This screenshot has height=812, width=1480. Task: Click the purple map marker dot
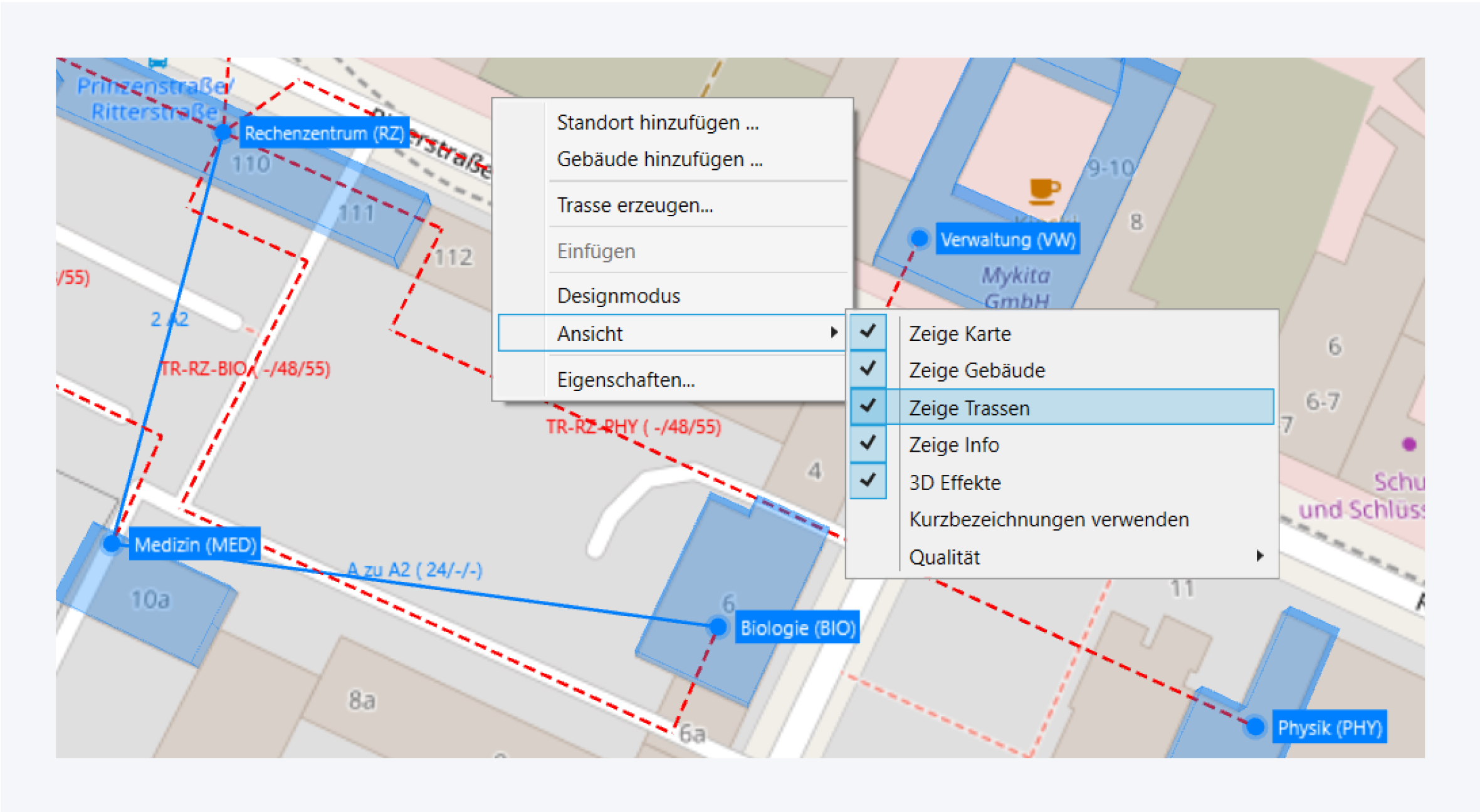1409,444
